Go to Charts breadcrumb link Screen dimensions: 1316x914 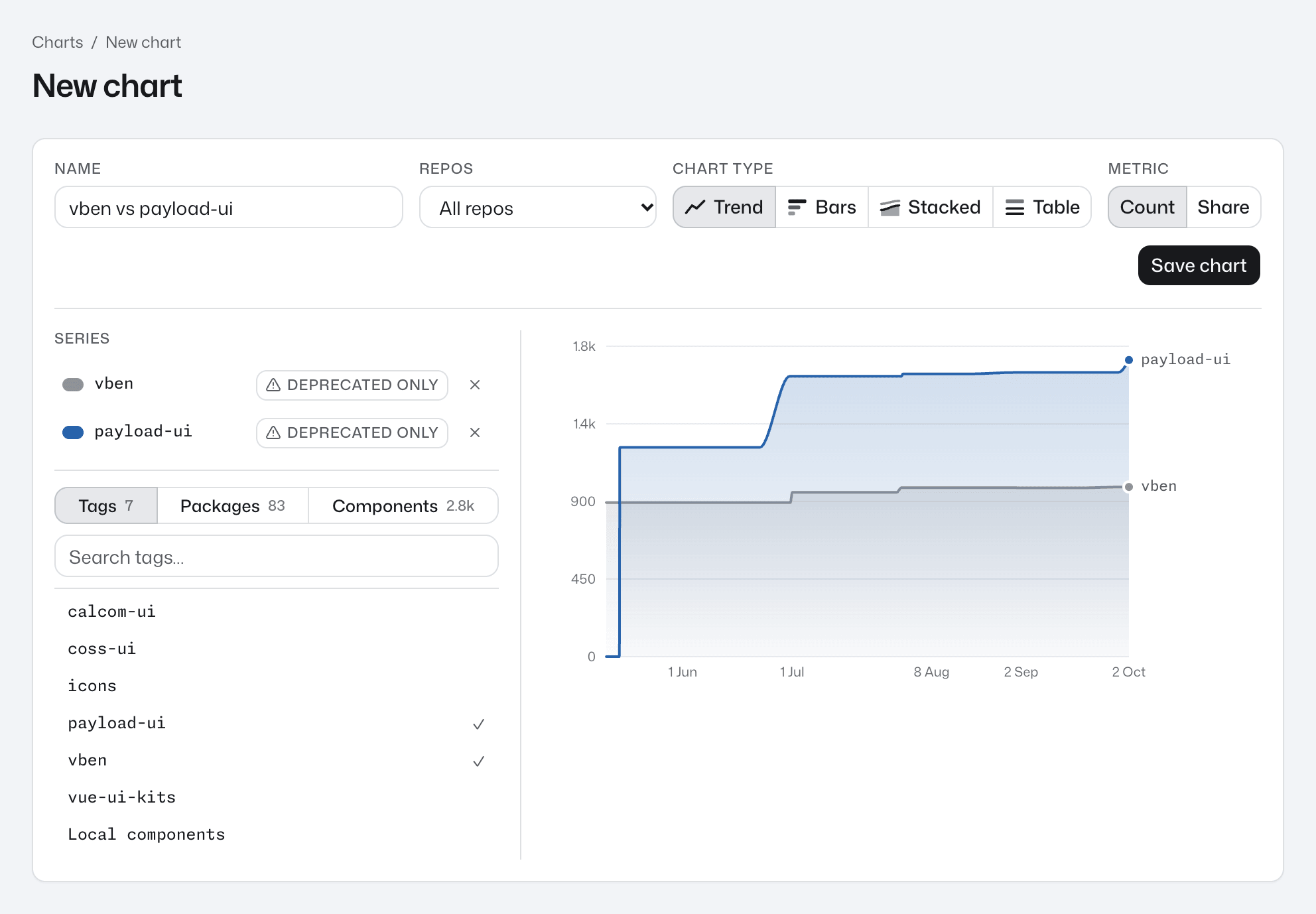tap(58, 42)
